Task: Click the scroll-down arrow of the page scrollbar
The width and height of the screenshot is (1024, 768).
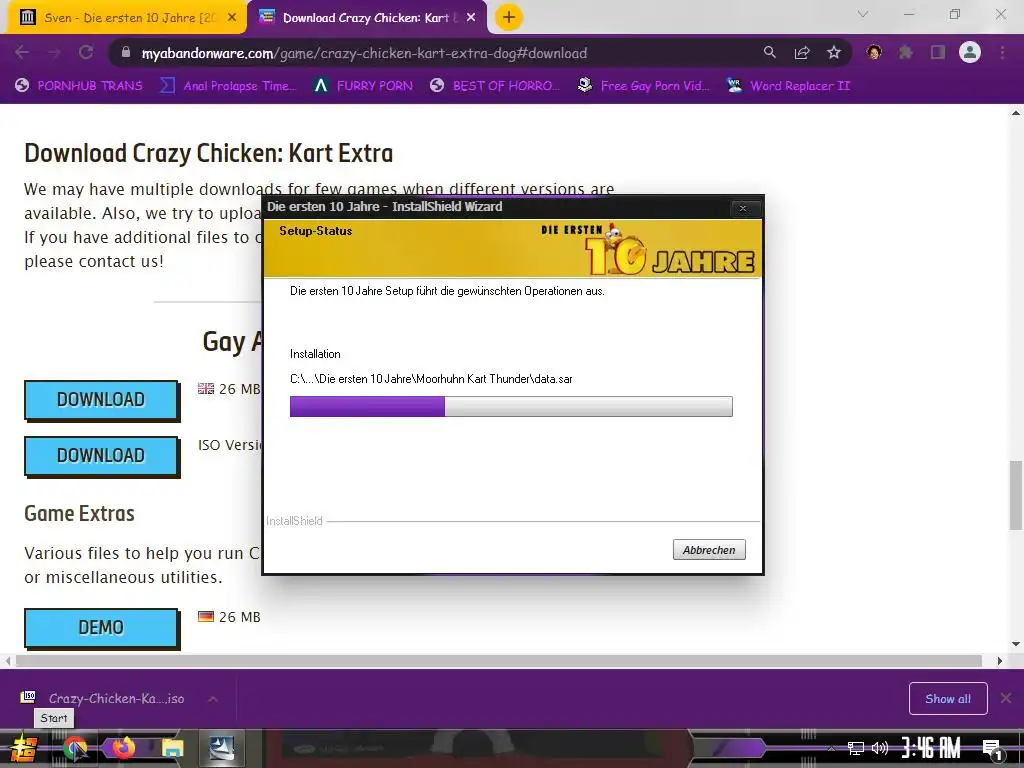Action: coord(1016,644)
